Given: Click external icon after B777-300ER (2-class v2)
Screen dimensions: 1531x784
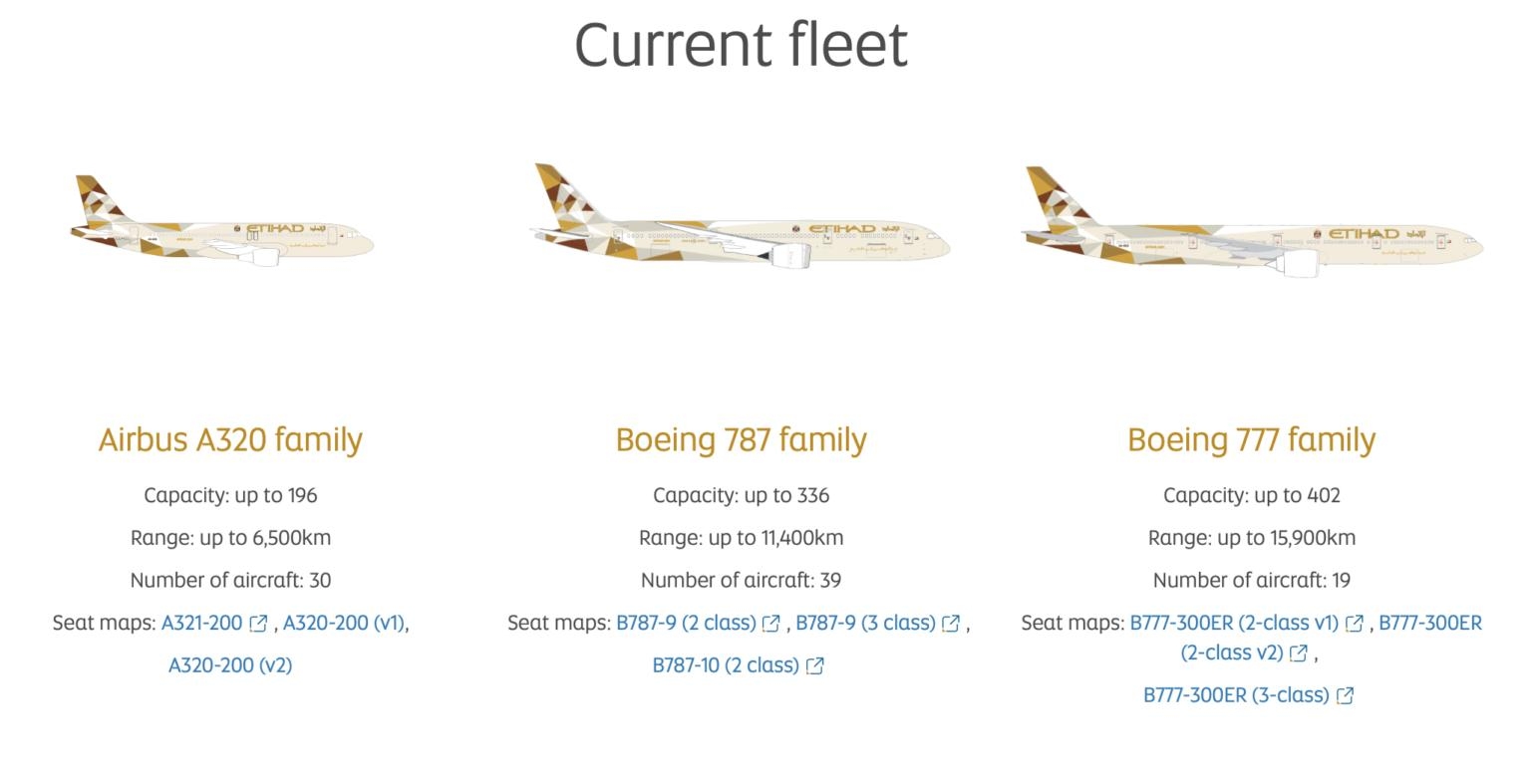Looking at the screenshot, I should coord(1298,653).
